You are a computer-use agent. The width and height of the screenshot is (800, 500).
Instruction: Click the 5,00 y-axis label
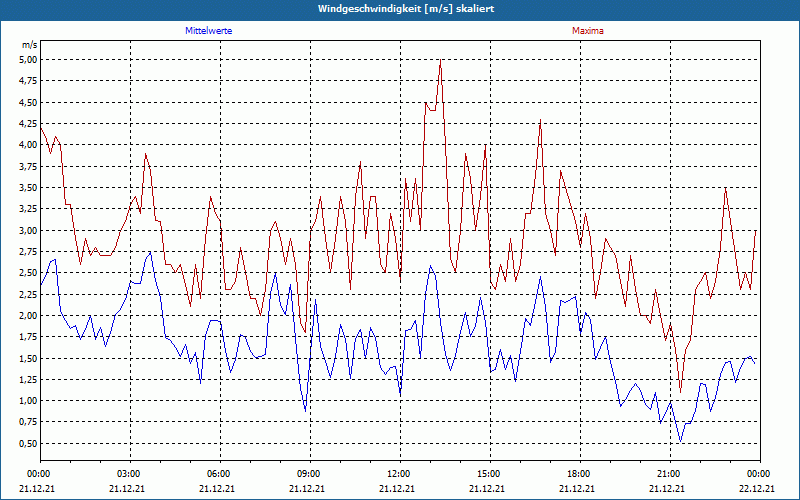29,60
